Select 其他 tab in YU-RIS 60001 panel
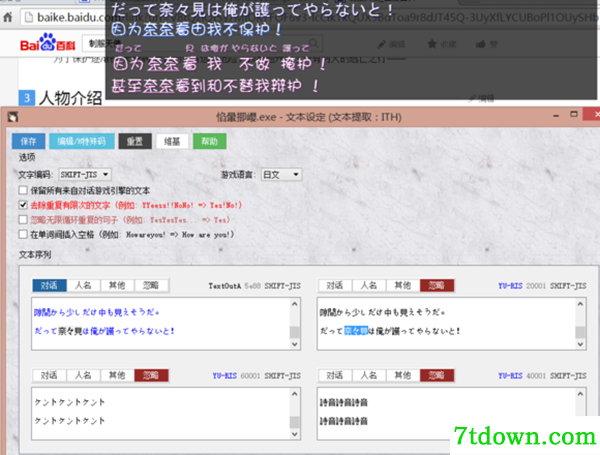The height and width of the screenshot is (455, 600). (x=117, y=375)
